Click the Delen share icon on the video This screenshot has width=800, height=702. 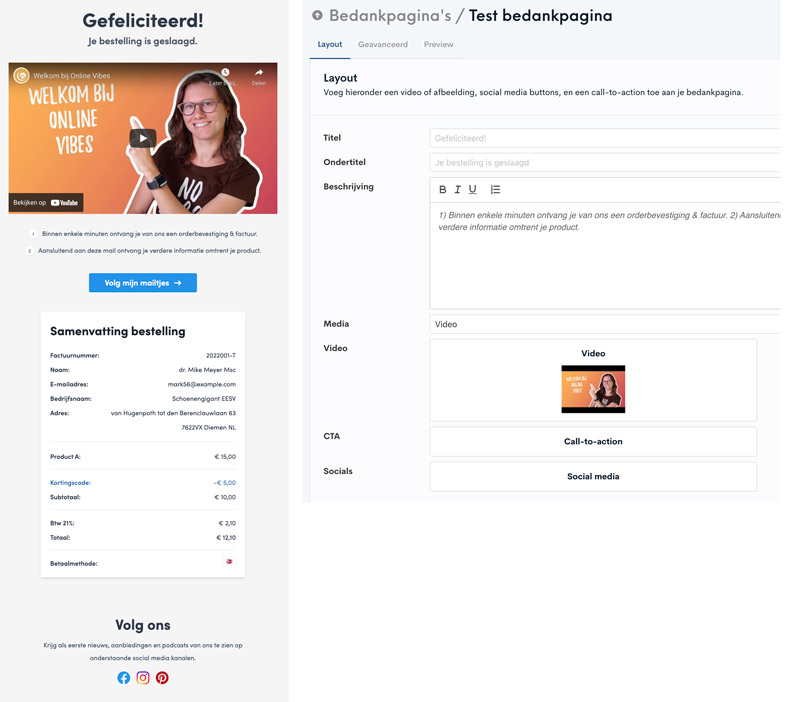(x=261, y=70)
